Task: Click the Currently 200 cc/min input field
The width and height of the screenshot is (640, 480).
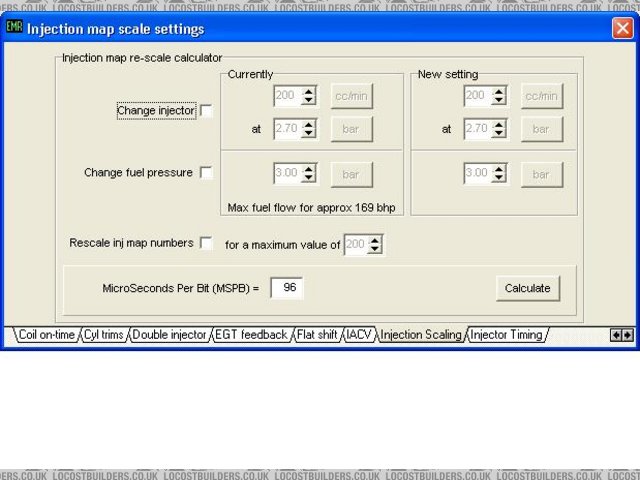Action: click(288, 96)
